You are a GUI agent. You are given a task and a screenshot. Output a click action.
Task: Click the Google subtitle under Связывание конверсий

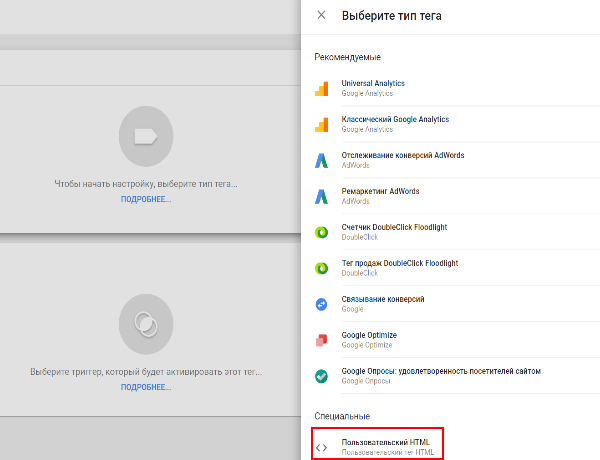tap(352, 309)
